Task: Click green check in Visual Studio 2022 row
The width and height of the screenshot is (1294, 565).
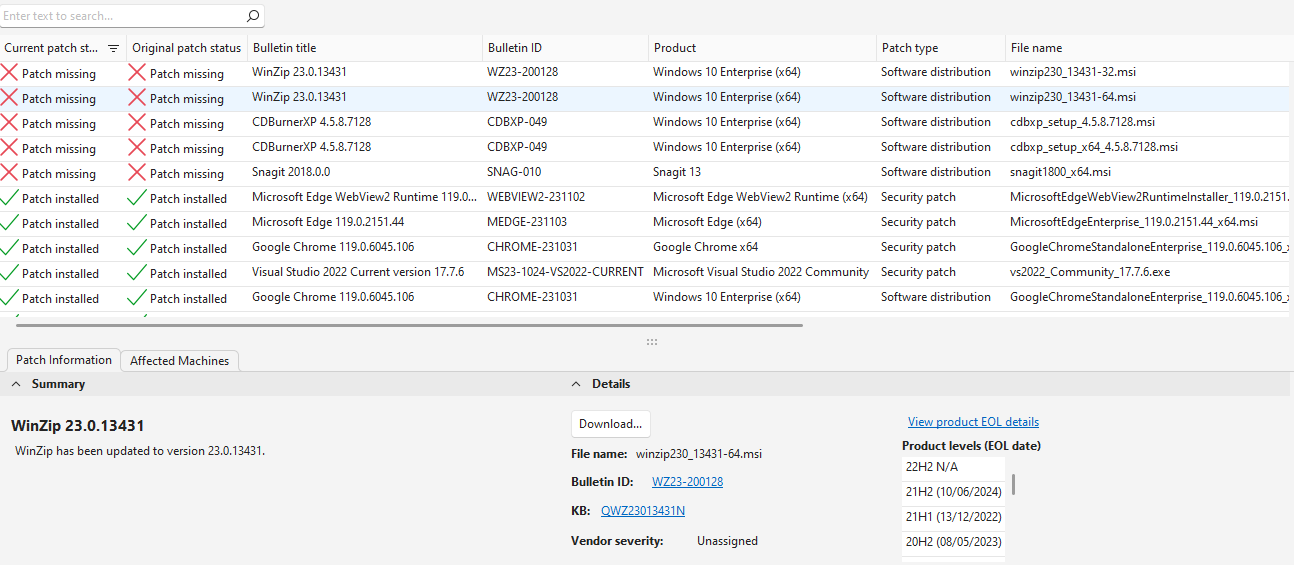Action: pyautogui.click(x=10, y=272)
